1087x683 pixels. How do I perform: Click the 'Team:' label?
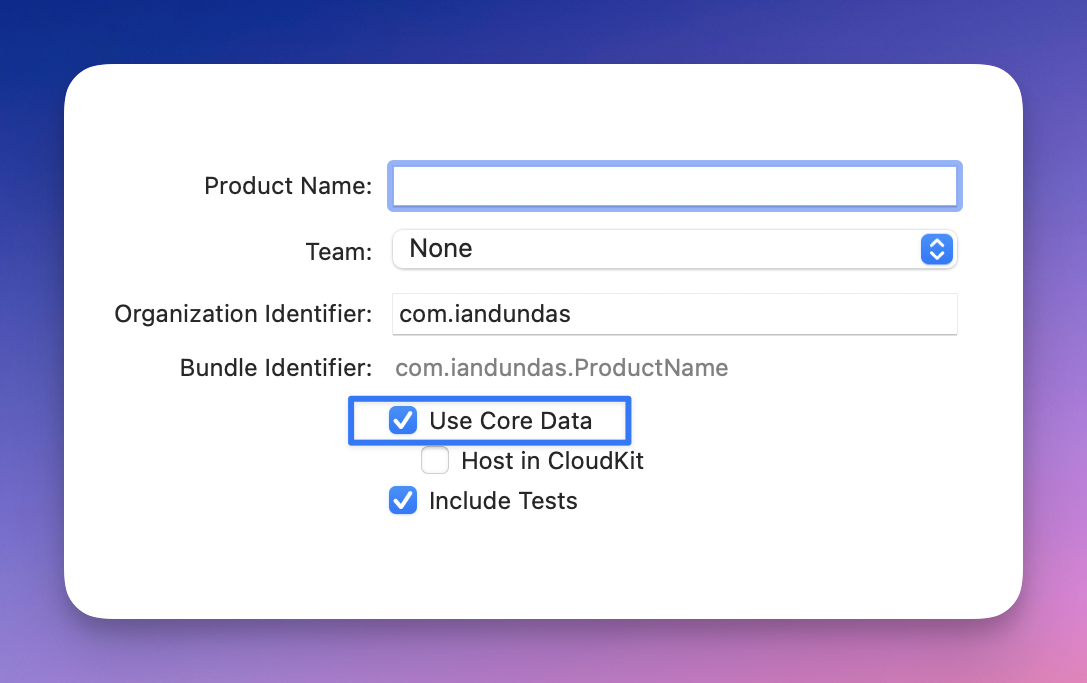coord(339,252)
